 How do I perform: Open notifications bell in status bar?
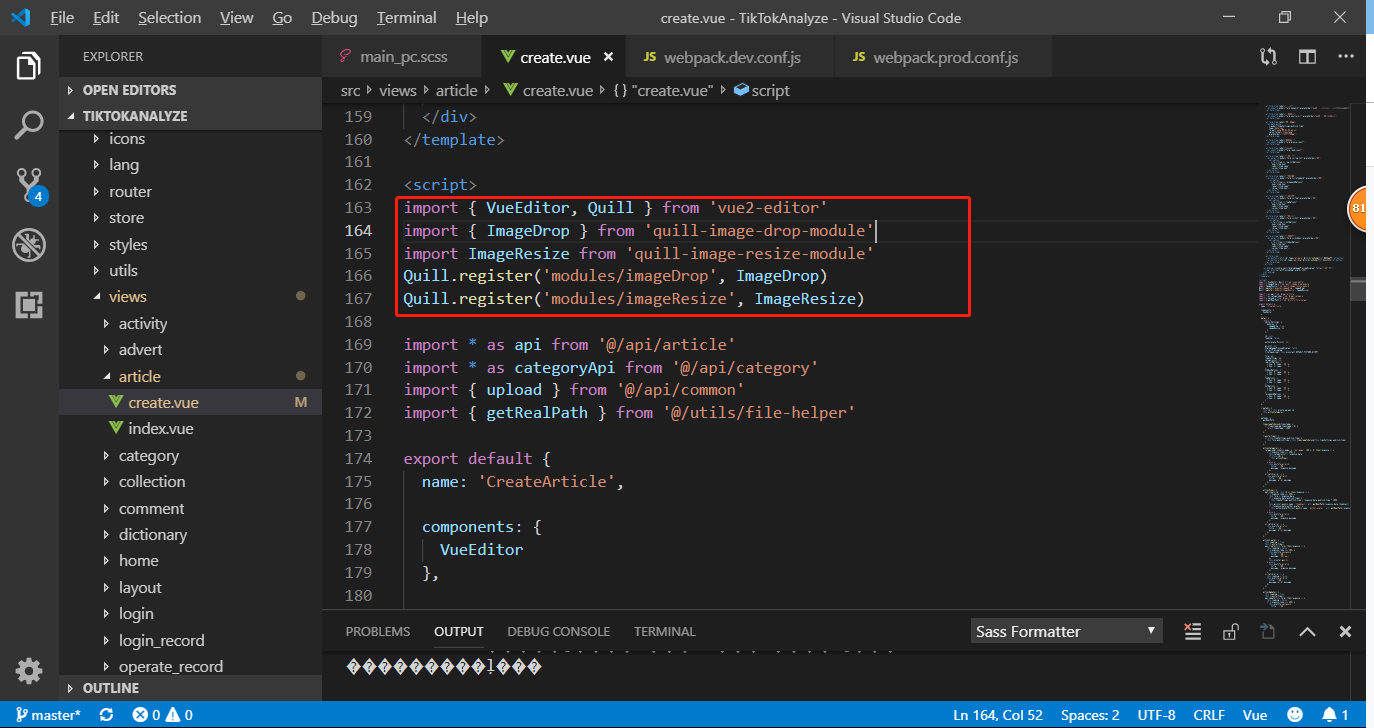point(1335,715)
